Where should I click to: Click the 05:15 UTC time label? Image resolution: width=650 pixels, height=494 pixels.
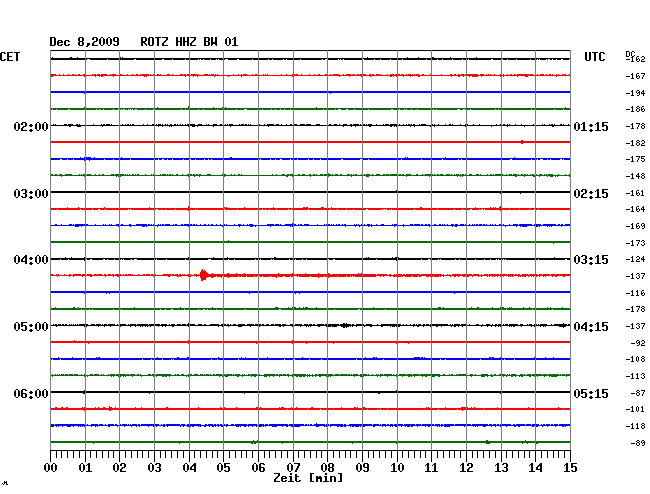click(x=591, y=393)
